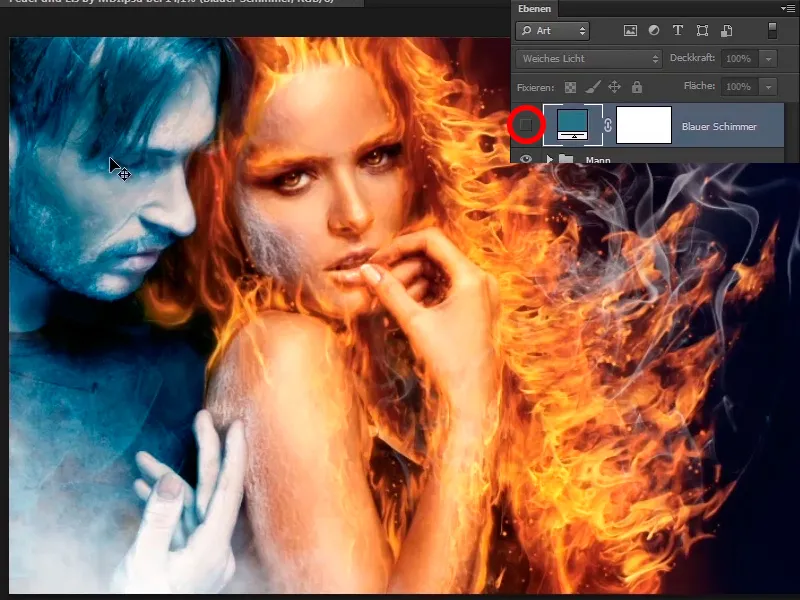Filter layers by smart objects icon
800x600 pixels.
pyautogui.click(x=727, y=31)
